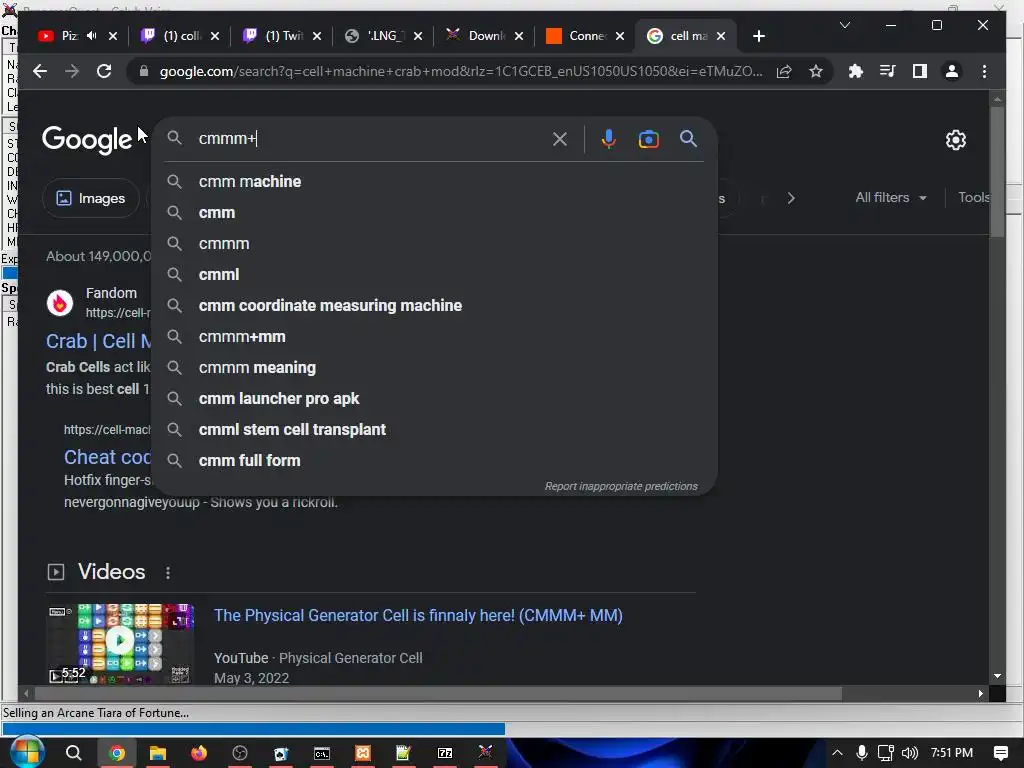The image size is (1024, 768).
Task: Open the Crab | Cell Machine Fandom result
Action: (x=98, y=341)
